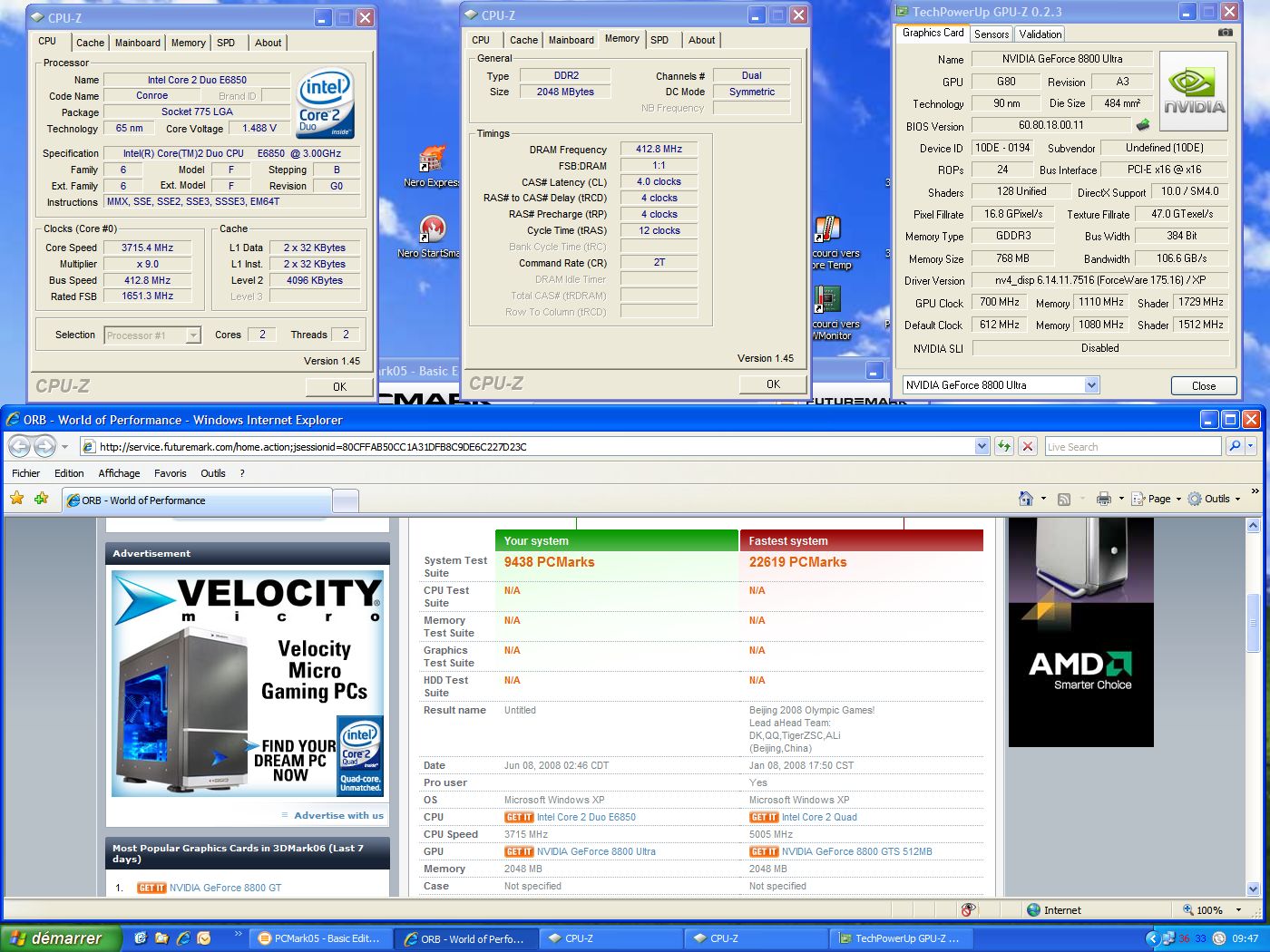Viewport: 1270px width, 952px height.
Task: Click the Advertise with us link
Action: click(x=338, y=815)
